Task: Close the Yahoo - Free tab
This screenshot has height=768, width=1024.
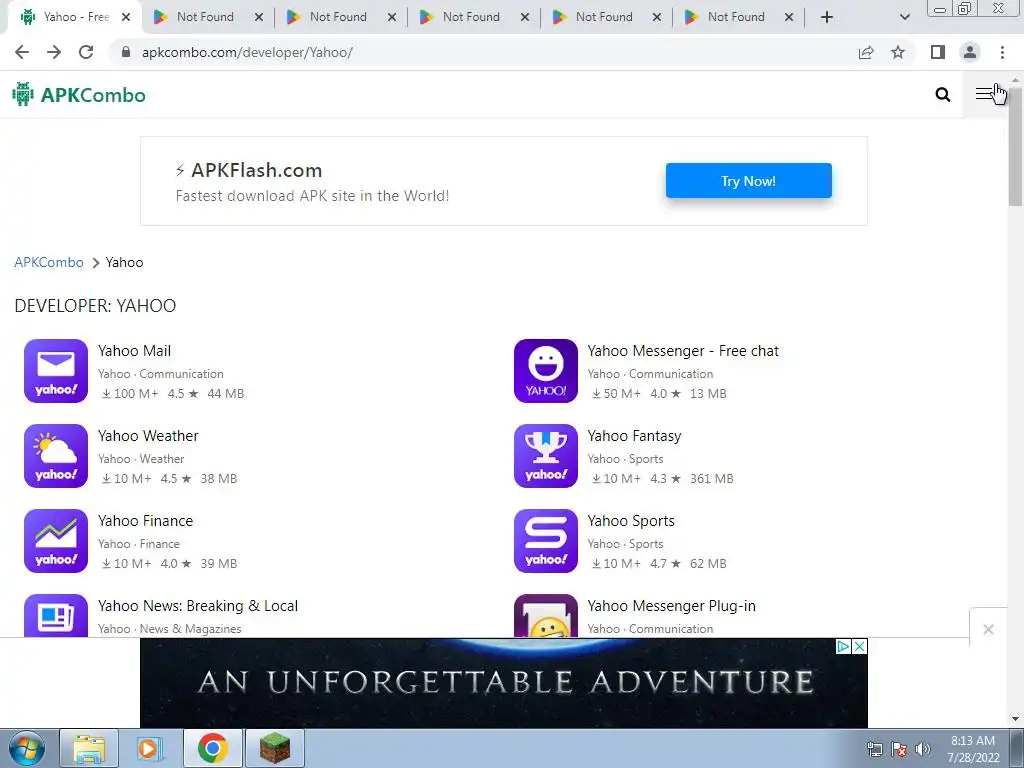Action: click(x=126, y=17)
